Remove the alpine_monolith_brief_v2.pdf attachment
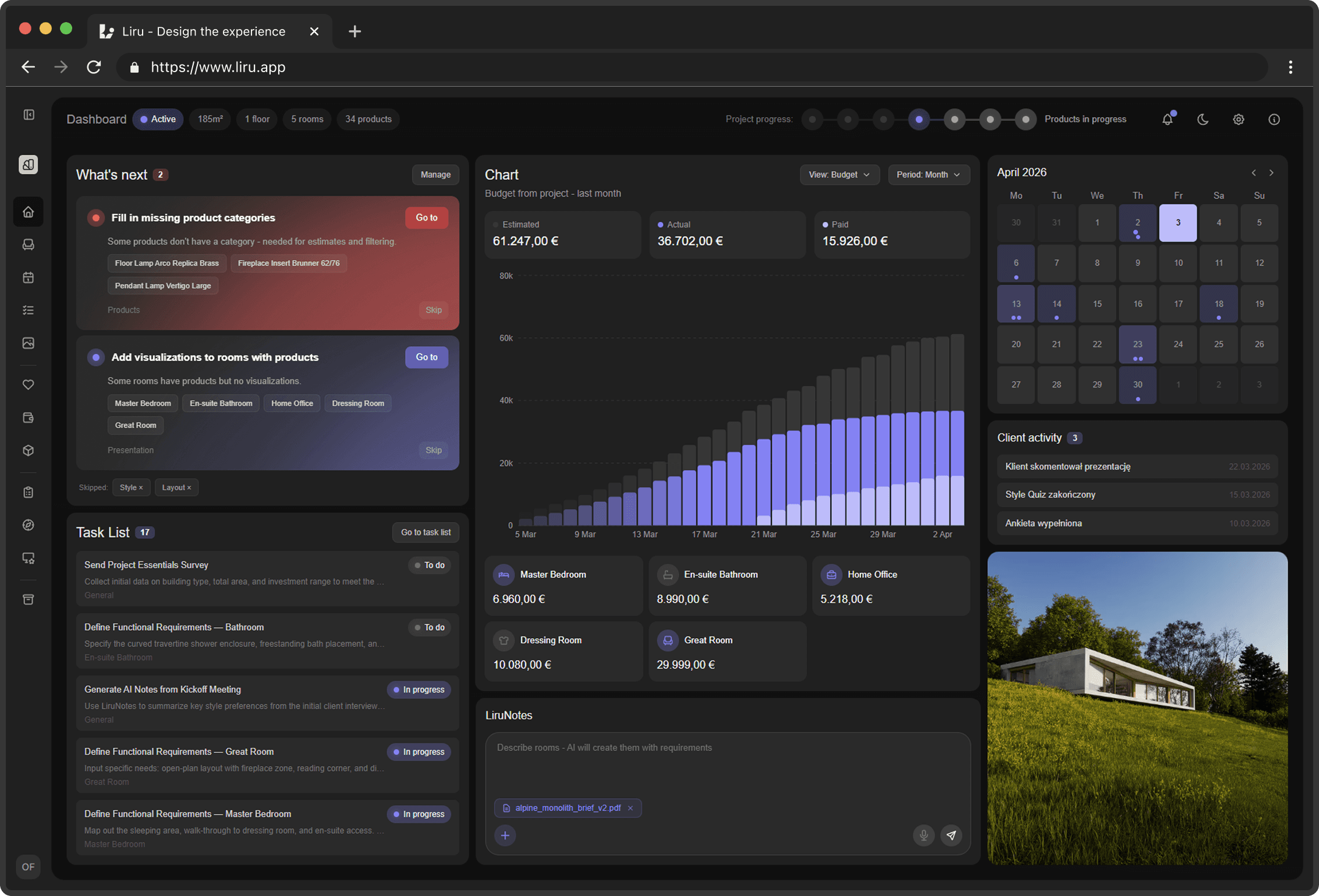The height and width of the screenshot is (896, 1319). tap(630, 808)
